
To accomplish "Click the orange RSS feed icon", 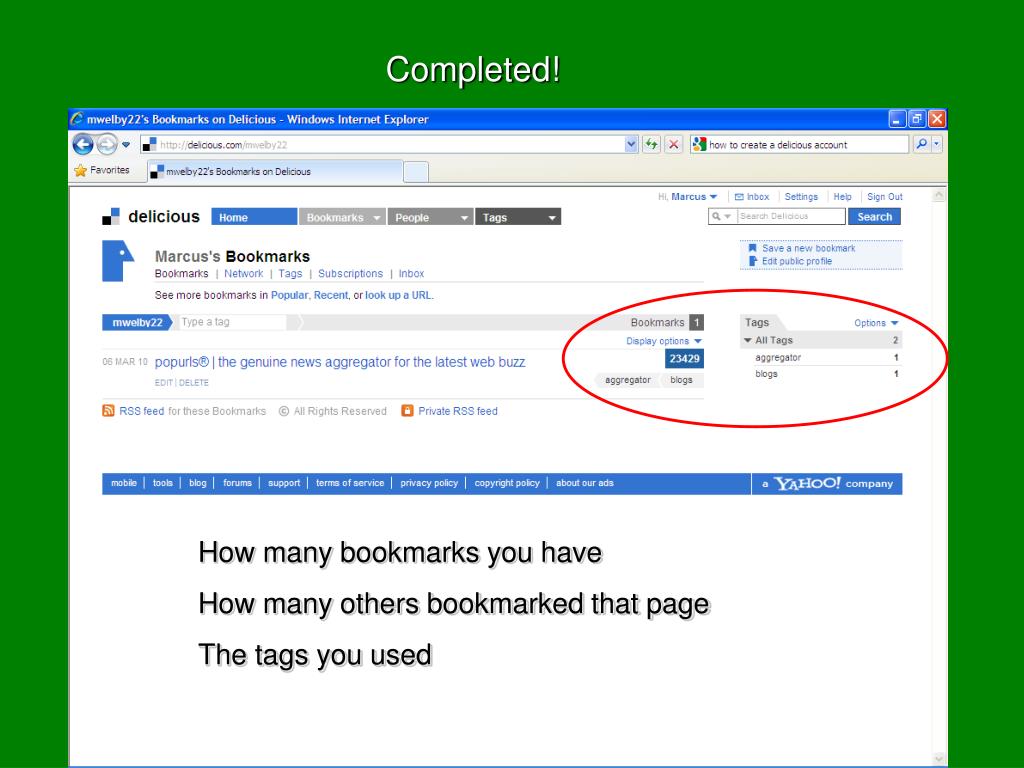I will (108, 410).
